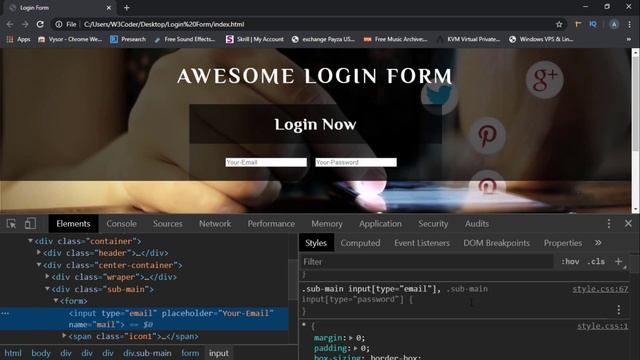Close the Login Form tab

point(109,8)
